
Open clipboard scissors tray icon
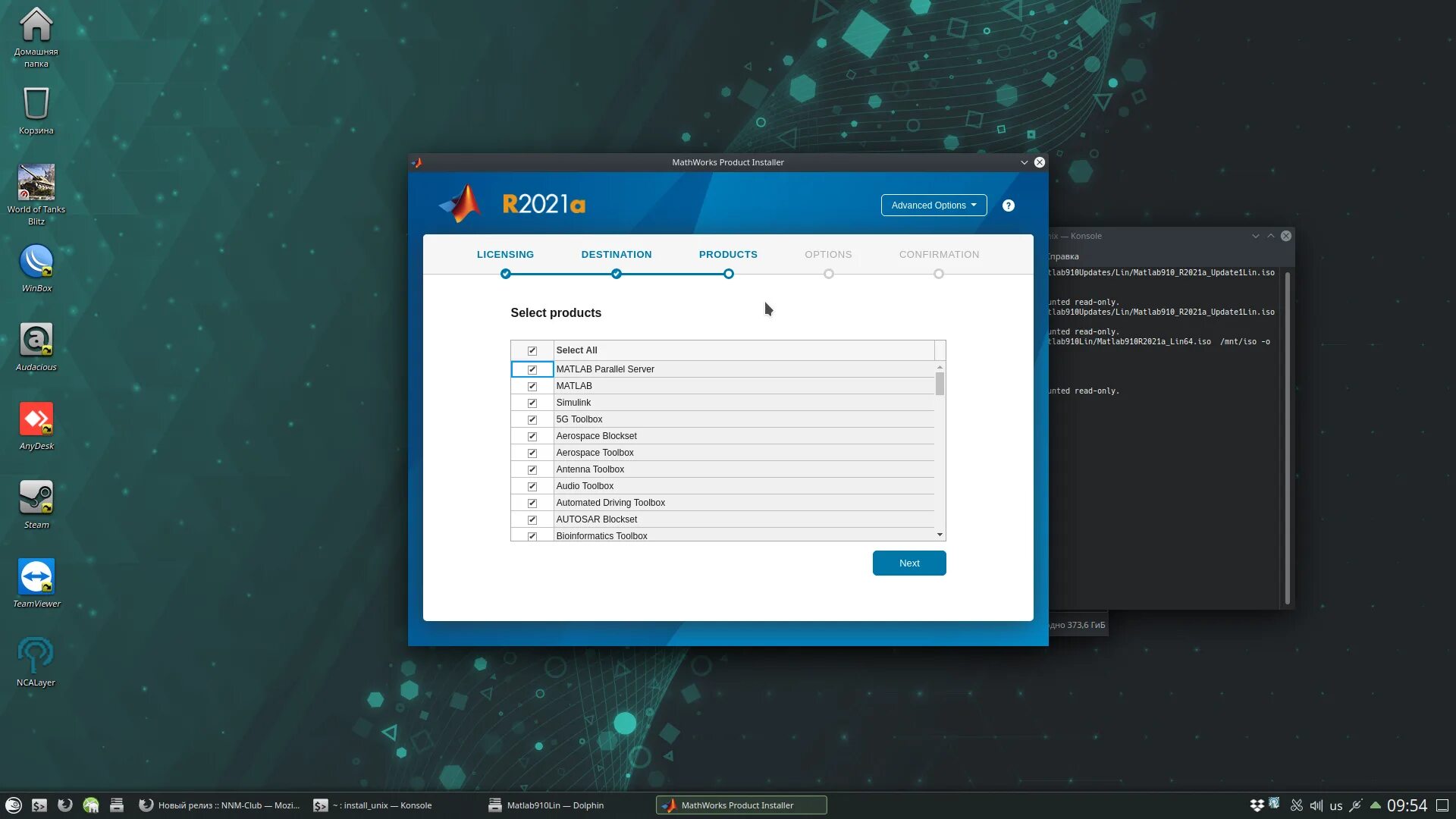[x=1297, y=805]
